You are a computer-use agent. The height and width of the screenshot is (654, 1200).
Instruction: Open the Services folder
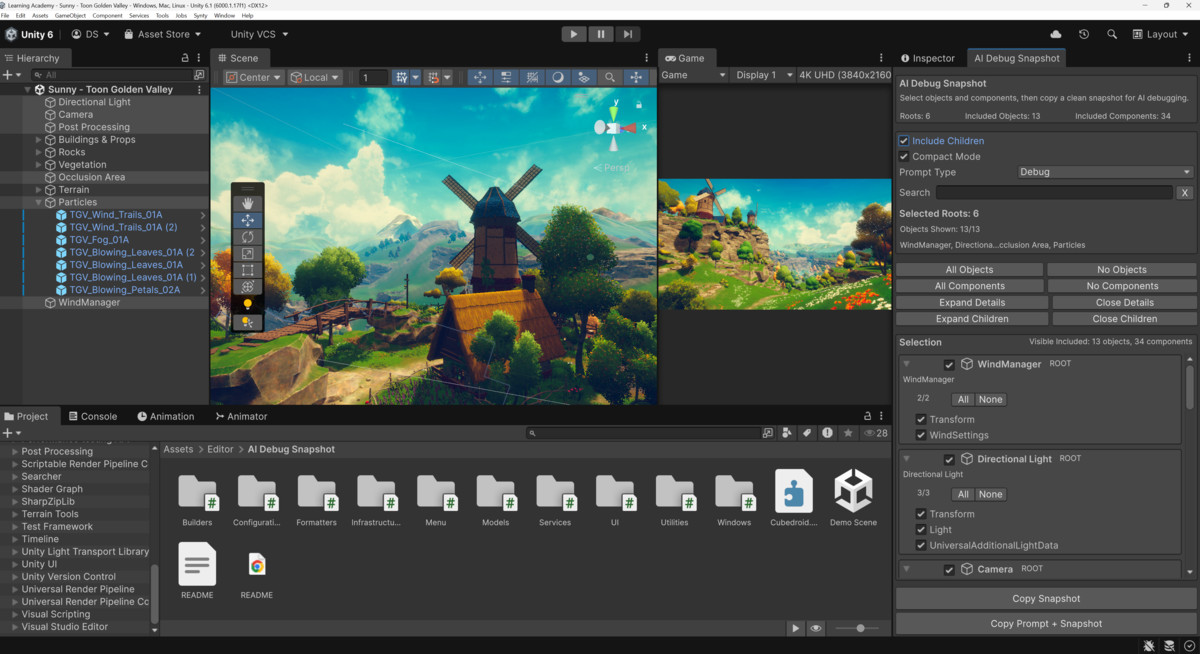pos(555,498)
